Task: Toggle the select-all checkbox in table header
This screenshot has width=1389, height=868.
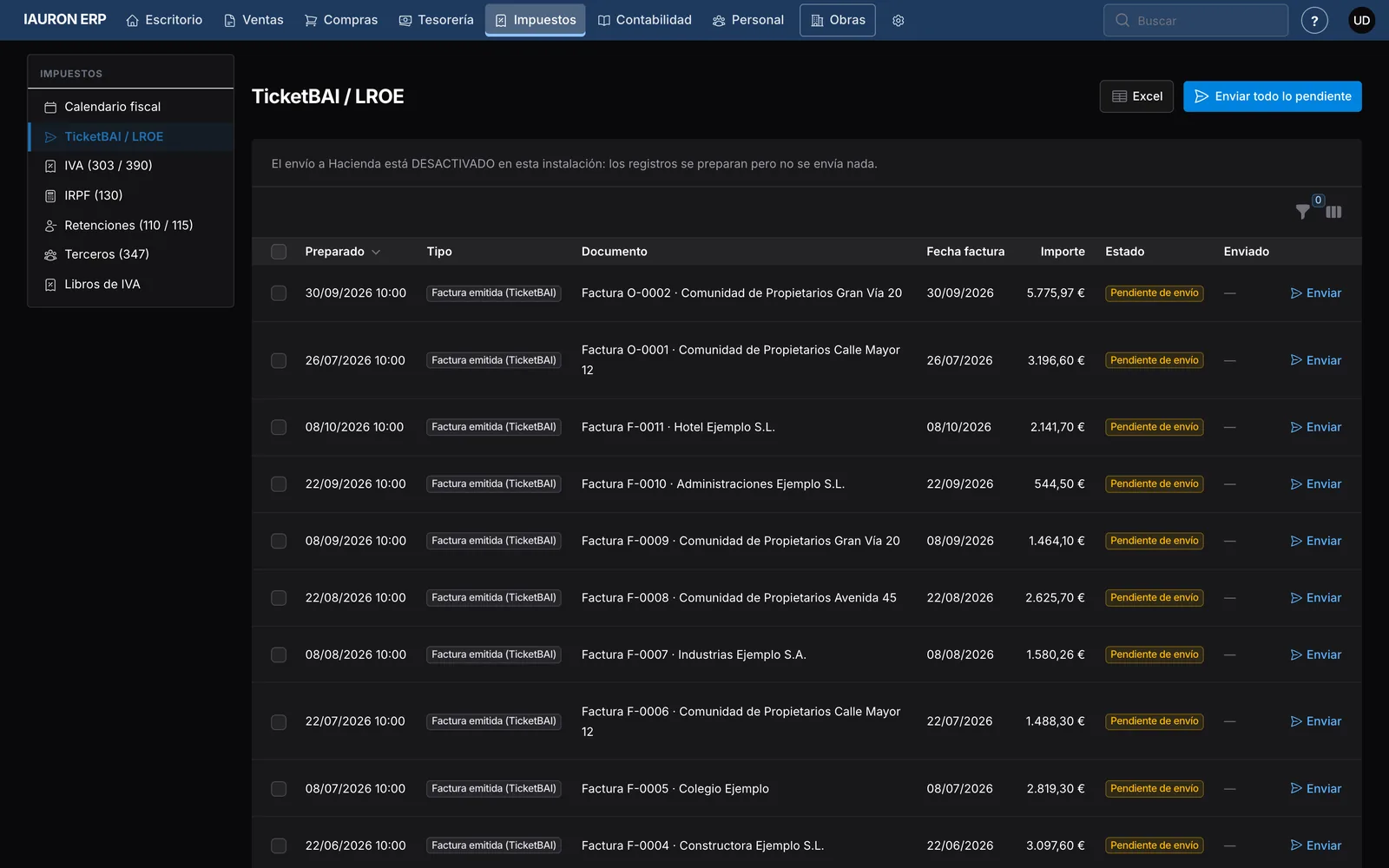Action: [279, 252]
